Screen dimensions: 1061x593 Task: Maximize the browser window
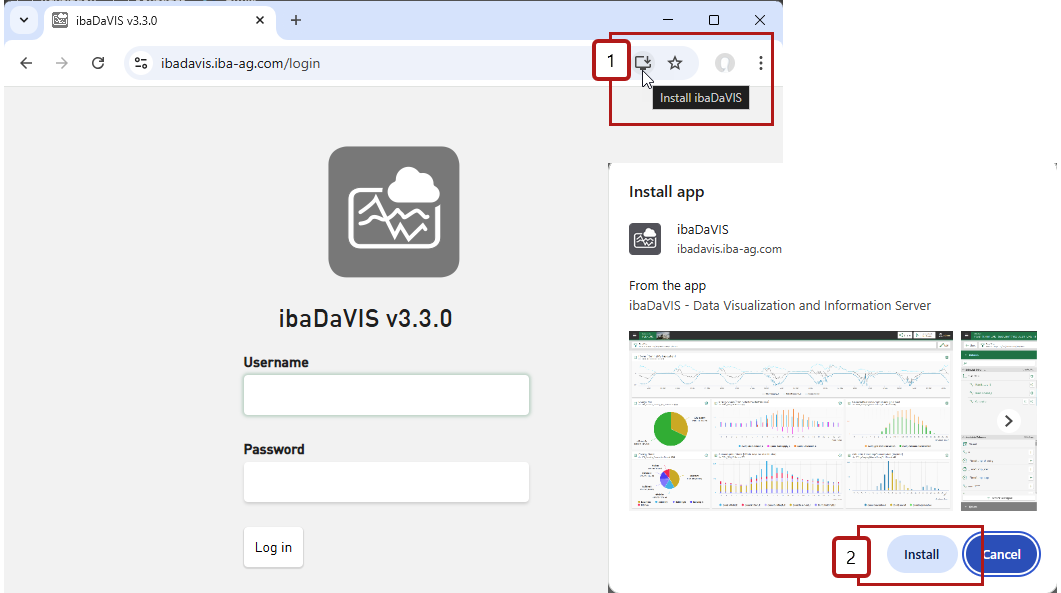point(714,20)
